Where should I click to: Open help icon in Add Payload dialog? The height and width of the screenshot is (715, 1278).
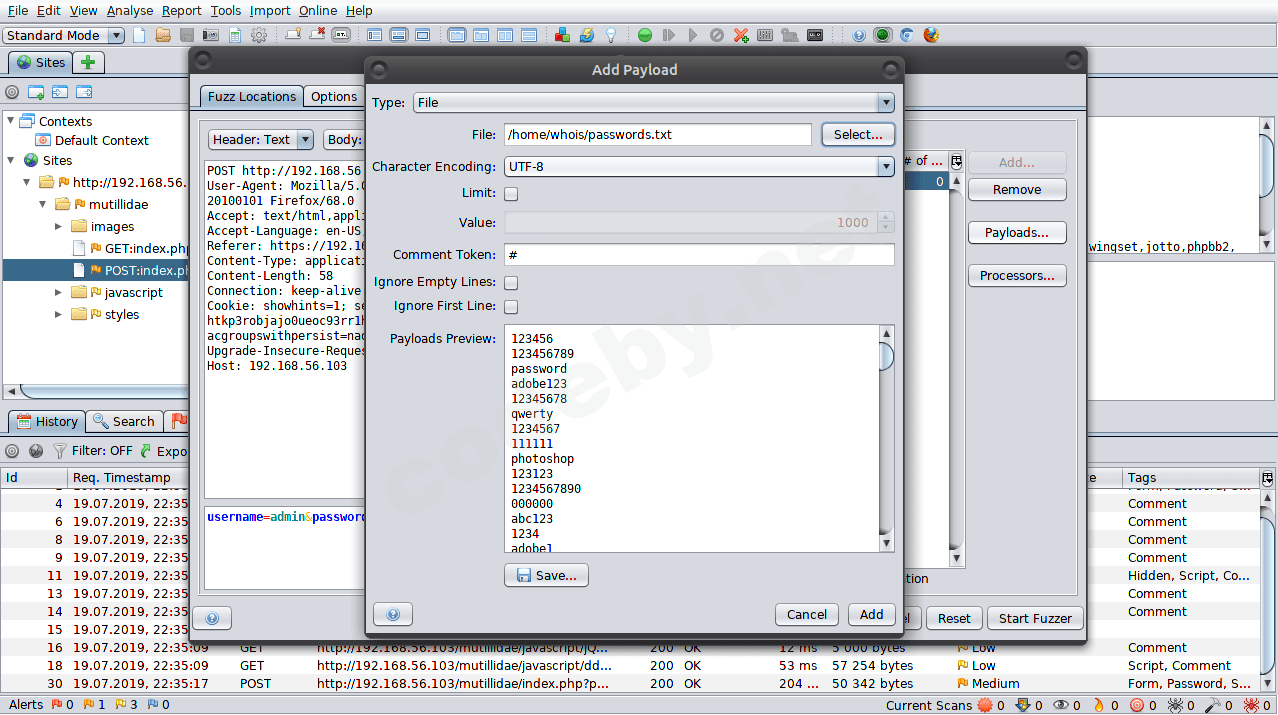pyautogui.click(x=393, y=614)
